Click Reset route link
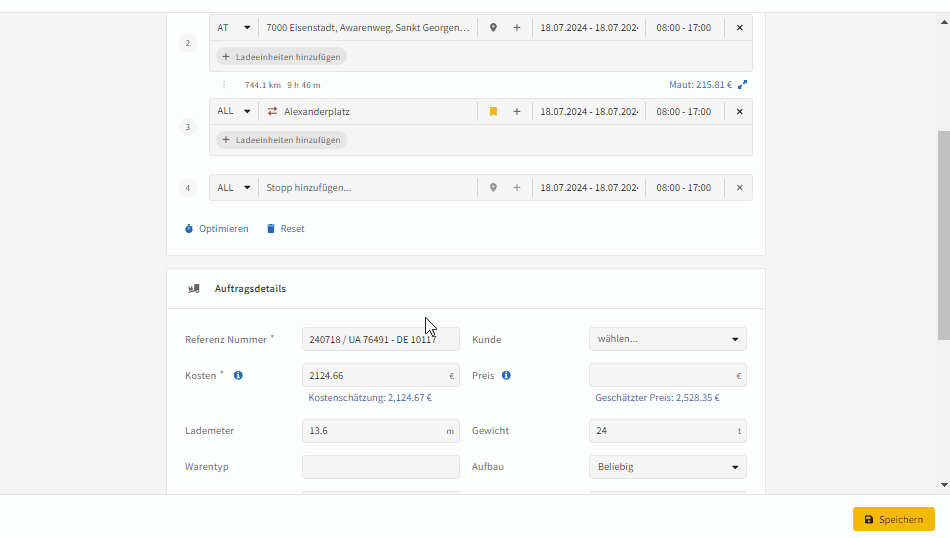This screenshot has height=538, width=950. tap(285, 228)
